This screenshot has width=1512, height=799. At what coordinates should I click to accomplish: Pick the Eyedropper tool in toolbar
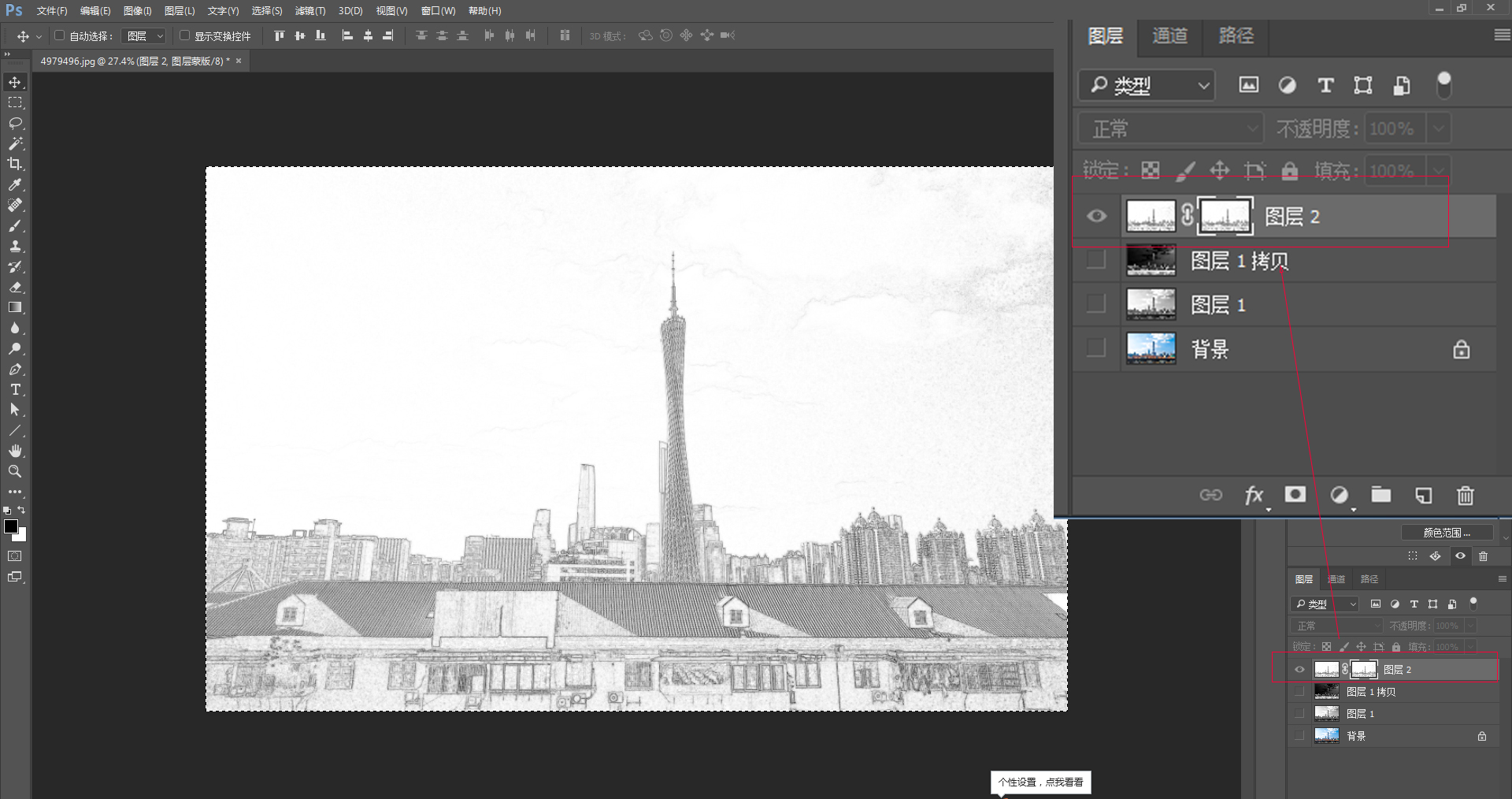[15, 184]
